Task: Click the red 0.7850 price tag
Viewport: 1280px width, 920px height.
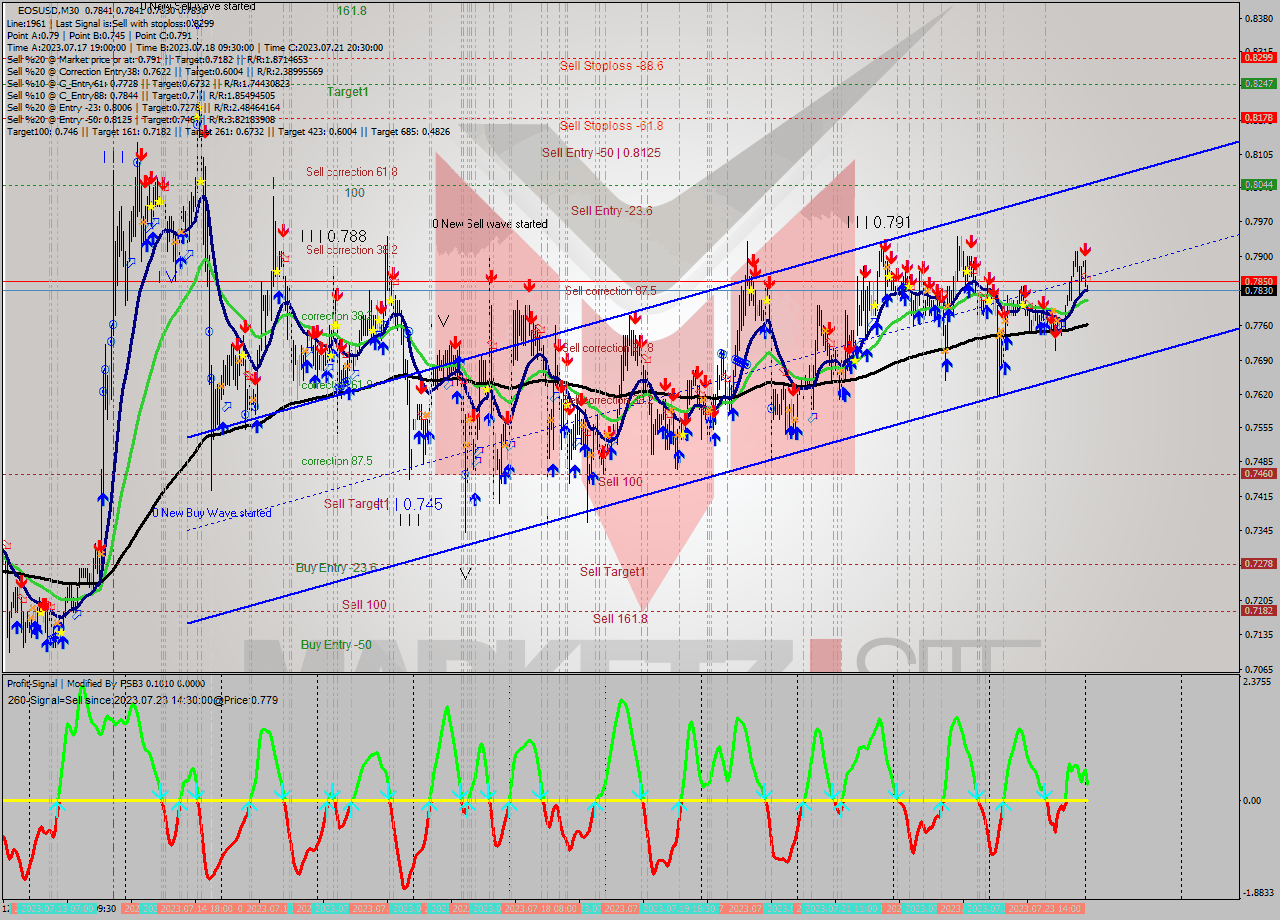Action: [x=1258, y=282]
